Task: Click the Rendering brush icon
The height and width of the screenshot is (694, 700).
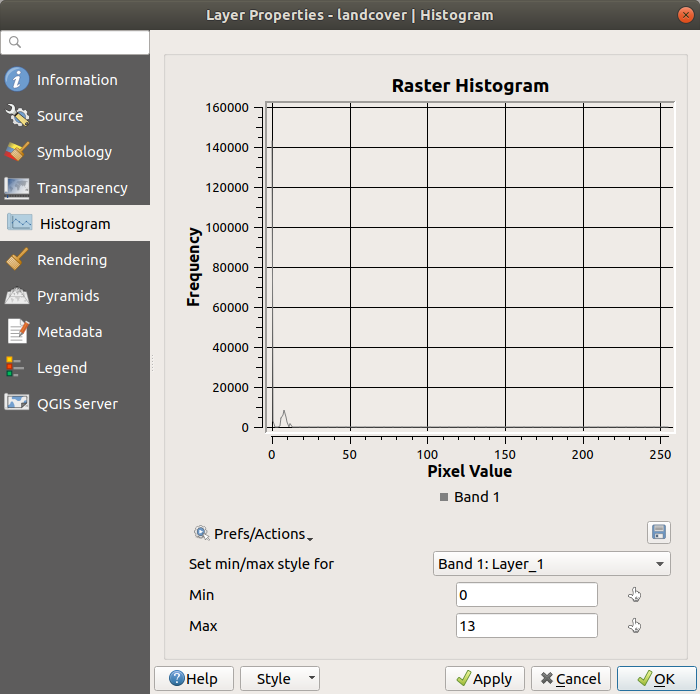Action: pos(17,260)
